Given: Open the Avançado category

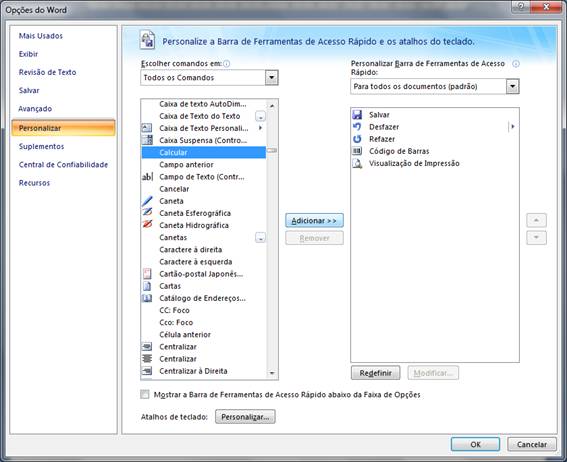Looking at the screenshot, I should [35, 109].
